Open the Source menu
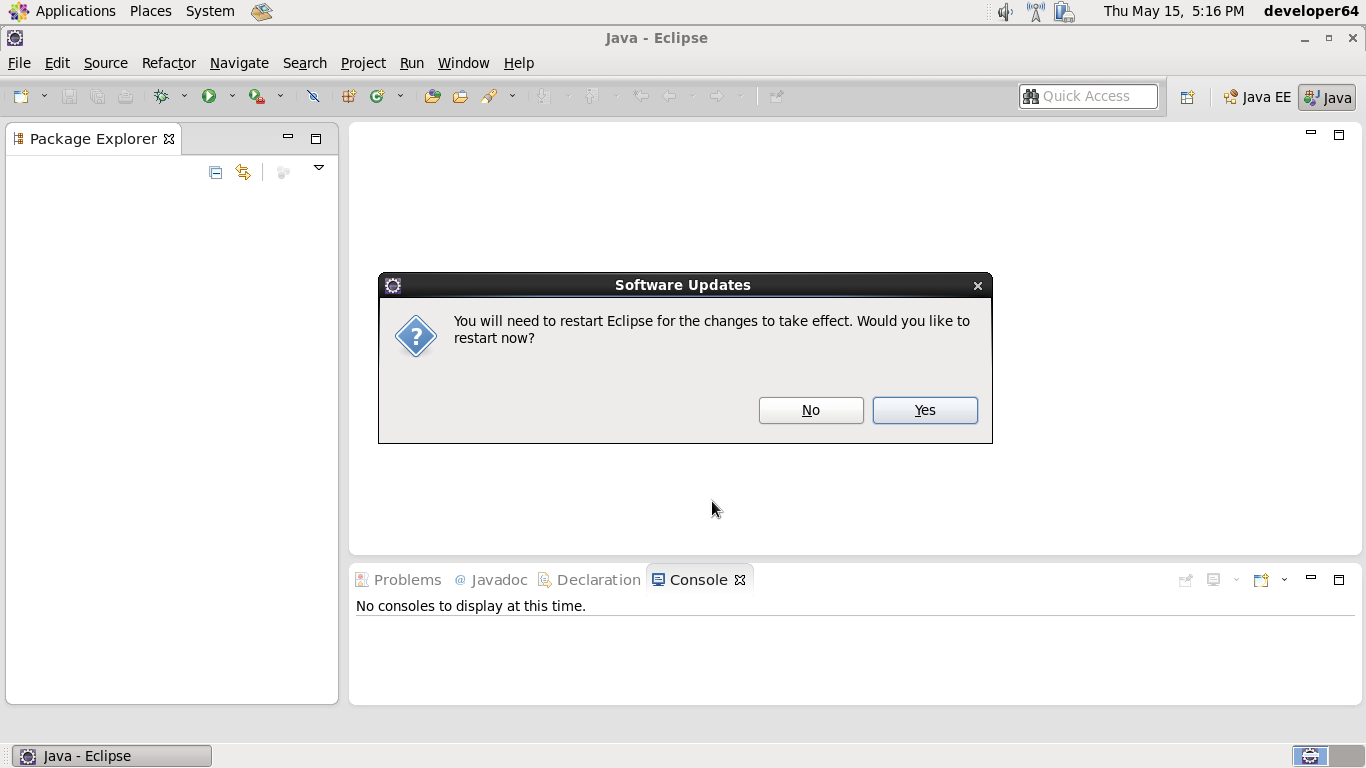The image size is (1366, 768). tap(106, 63)
